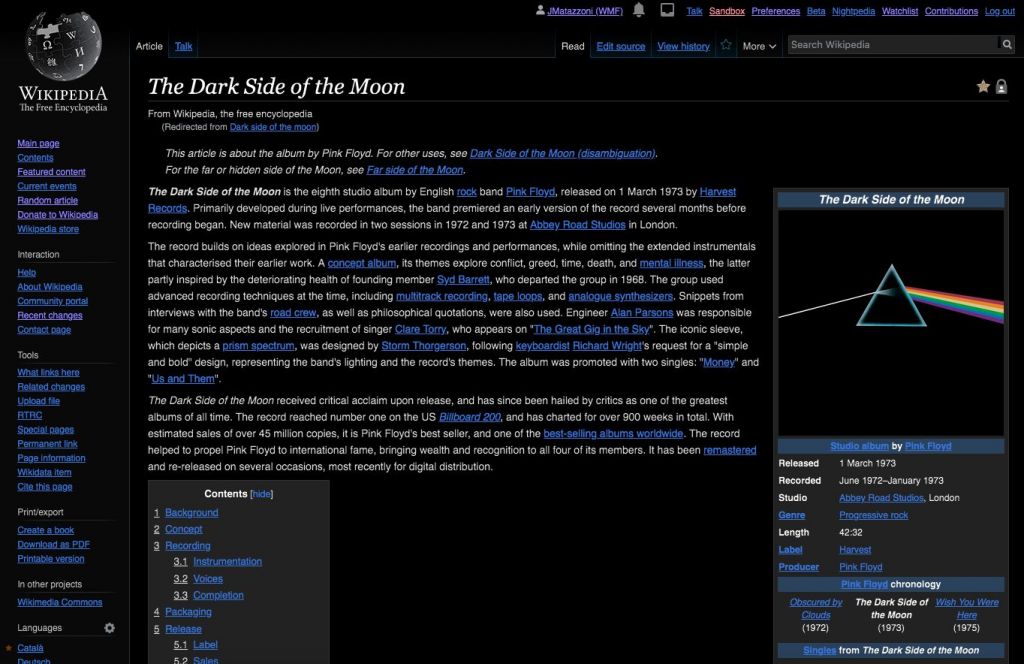The height and width of the screenshot is (664, 1024).
Task: Click the Pink Floyd link in intro
Action: (530, 192)
